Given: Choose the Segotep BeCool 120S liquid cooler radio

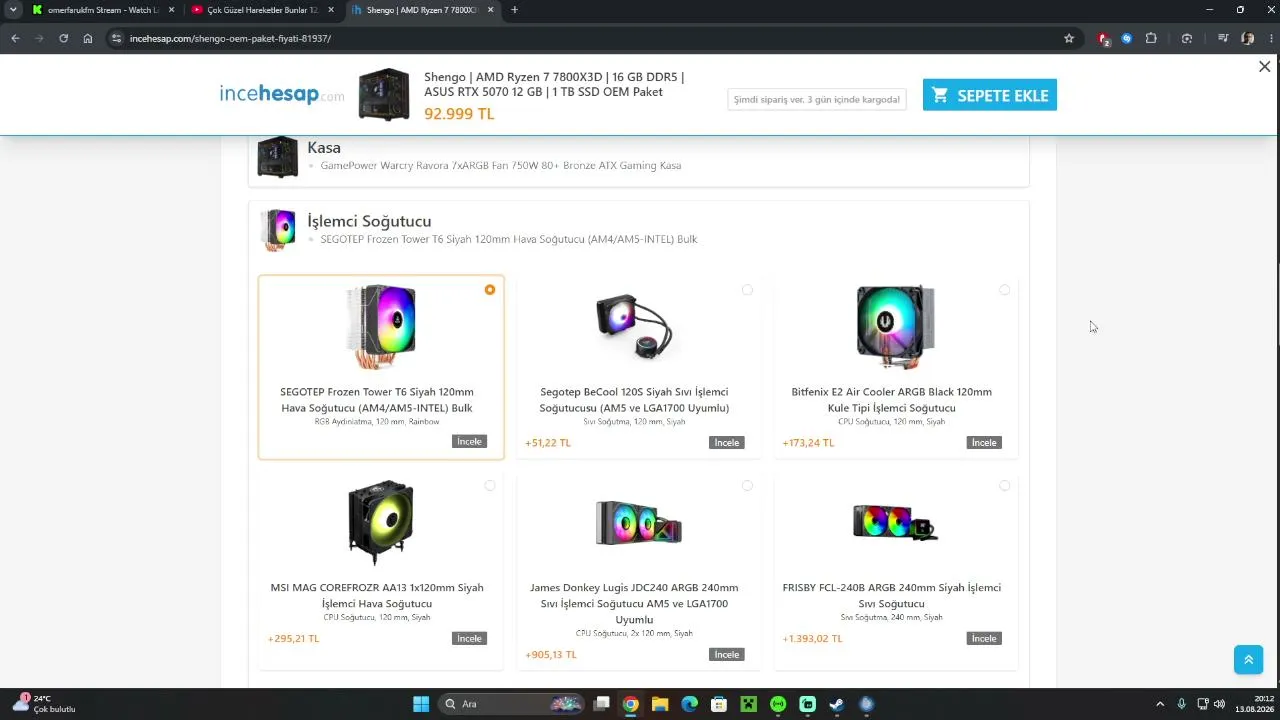Looking at the screenshot, I should [x=747, y=290].
